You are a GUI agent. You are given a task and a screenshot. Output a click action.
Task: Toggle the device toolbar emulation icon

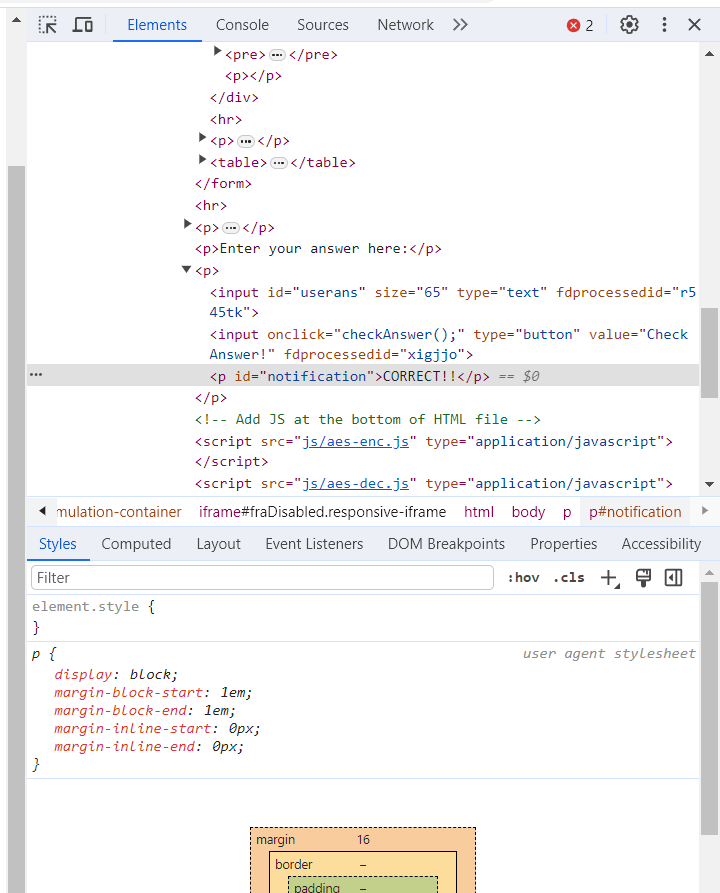pos(83,24)
